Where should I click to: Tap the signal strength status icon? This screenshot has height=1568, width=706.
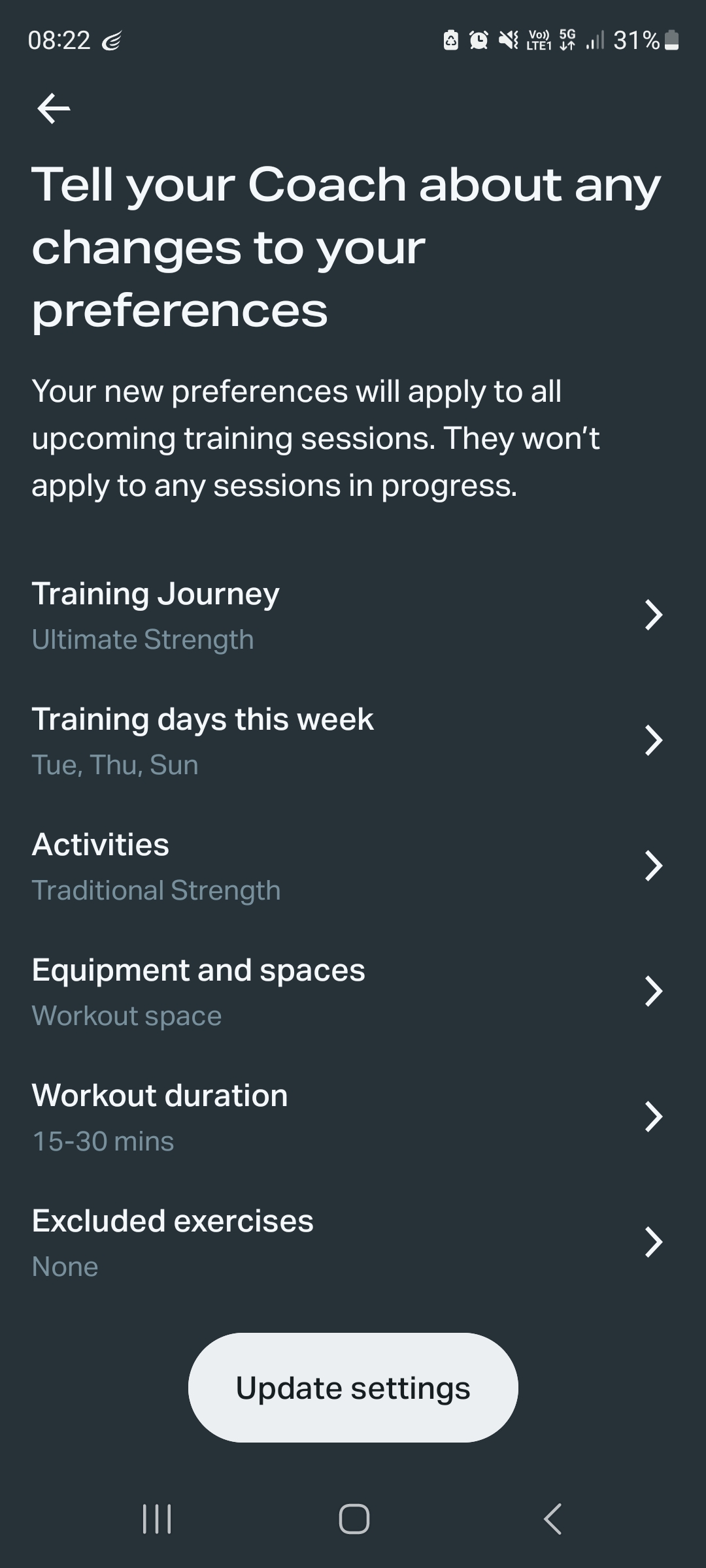pyautogui.click(x=595, y=41)
